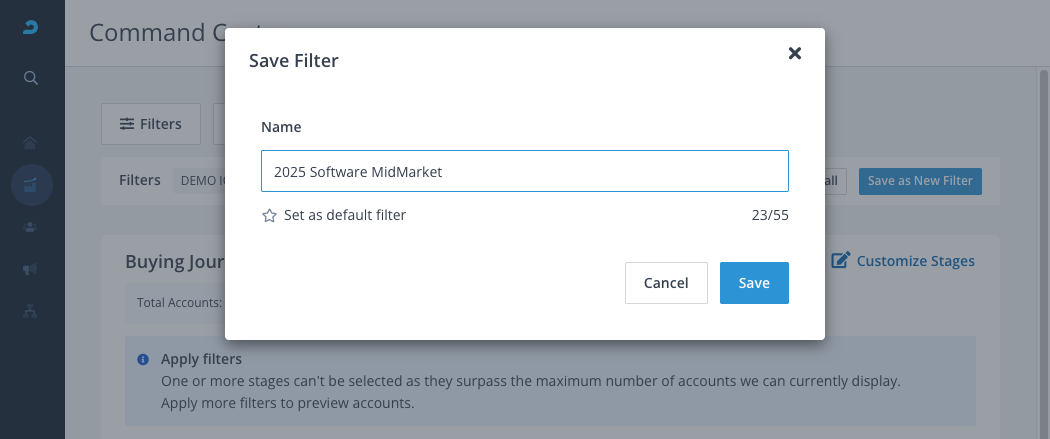Click the Name field containing 2025 Software MidMarket
The height and width of the screenshot is (439, 1050).
[x=524, y=171]
